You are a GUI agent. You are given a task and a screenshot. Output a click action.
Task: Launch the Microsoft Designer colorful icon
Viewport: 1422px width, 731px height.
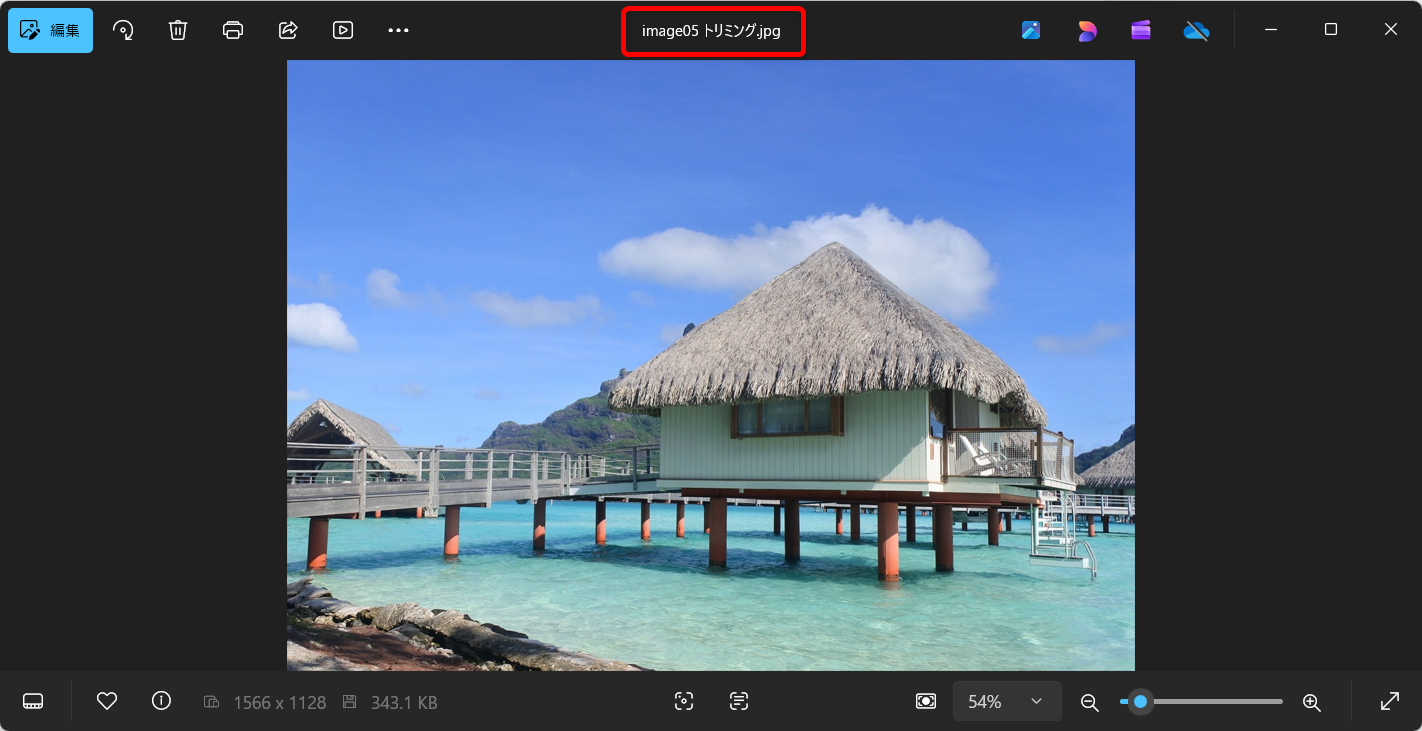[x=1087, y=30]
